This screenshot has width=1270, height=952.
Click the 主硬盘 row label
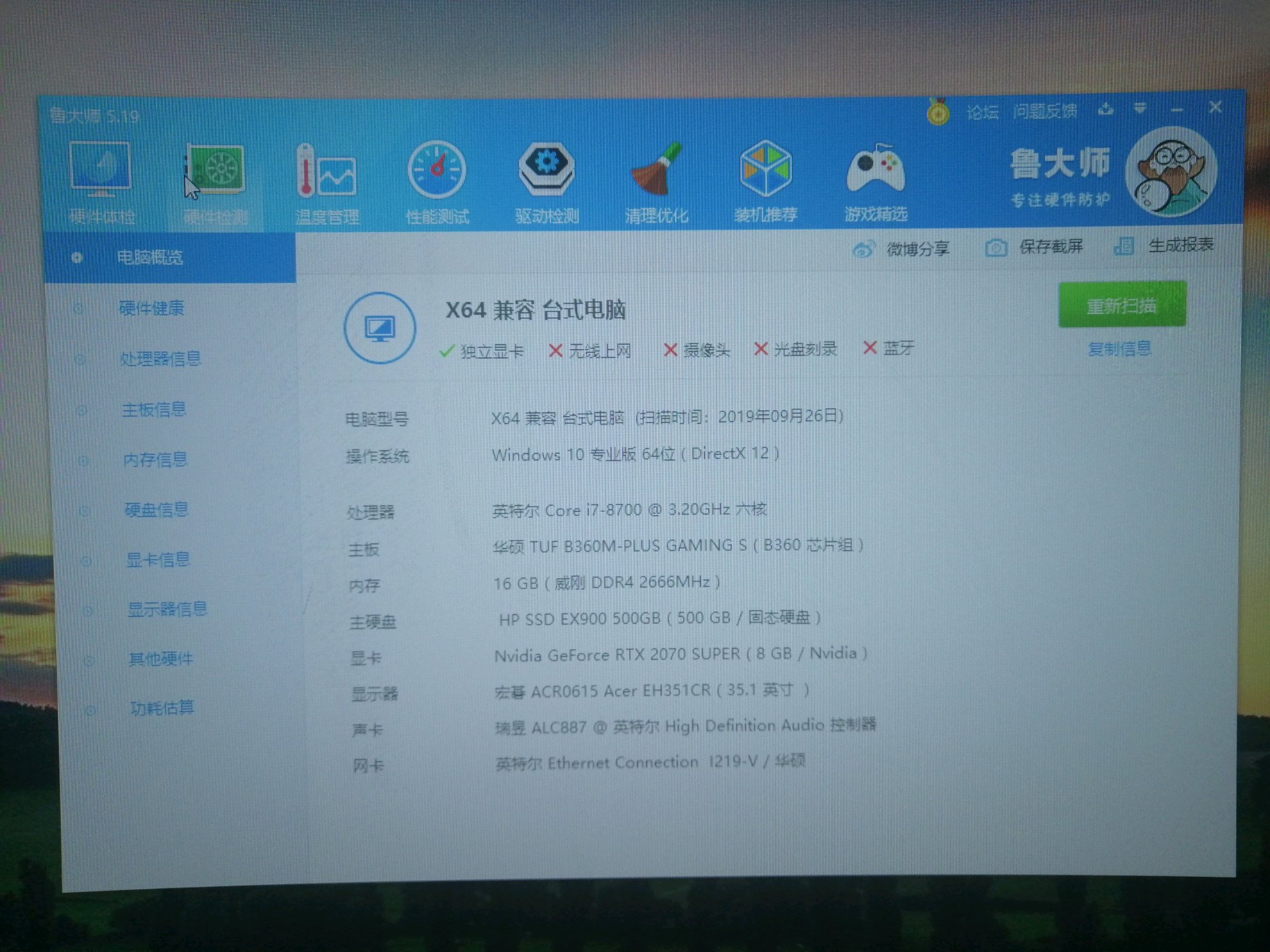(373, 622)
